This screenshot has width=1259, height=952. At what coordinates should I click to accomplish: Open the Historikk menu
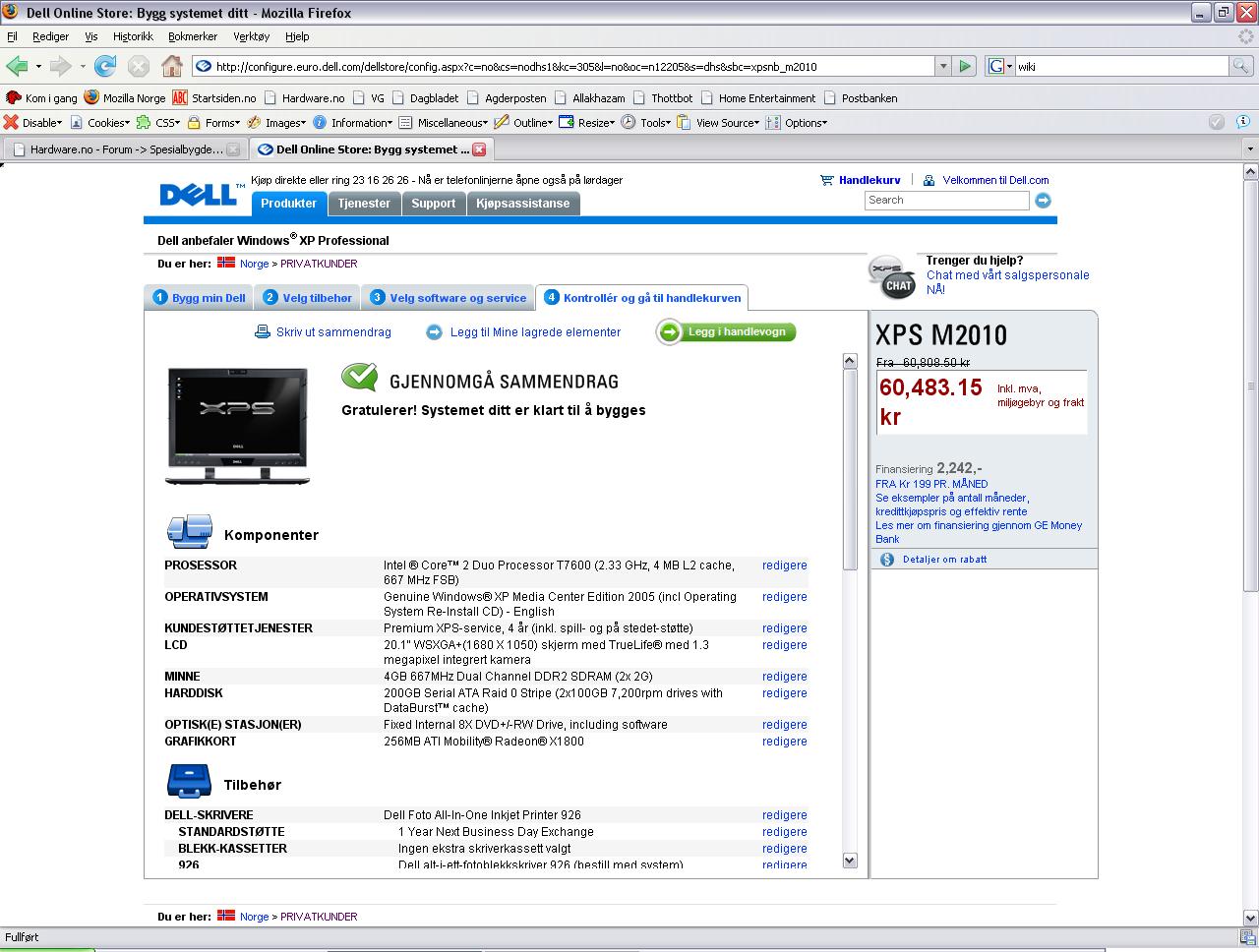133,36
